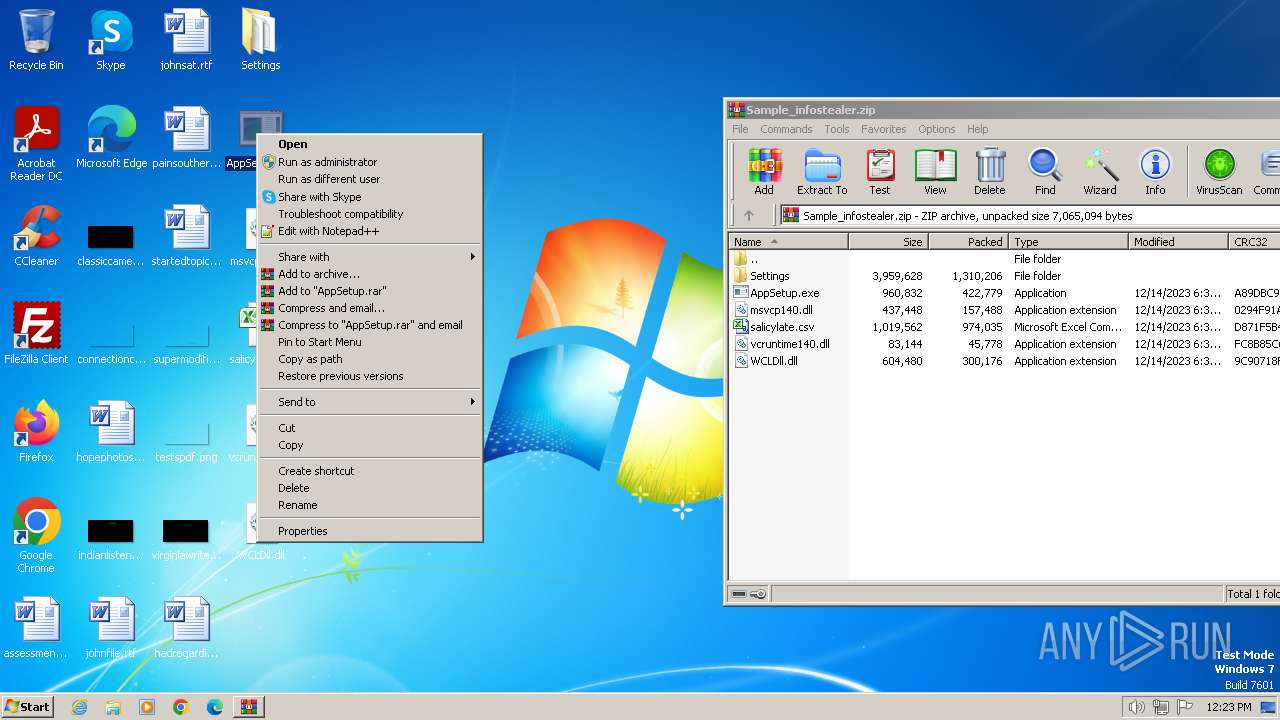Click the Find magnifier toolbar icon

coord(1045,172)
